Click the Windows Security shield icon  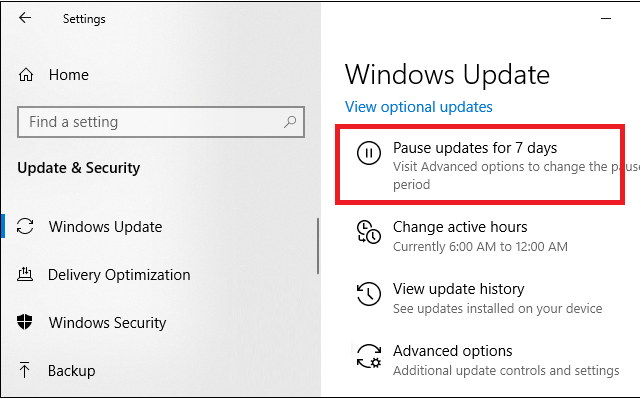[x=25, y=322]
